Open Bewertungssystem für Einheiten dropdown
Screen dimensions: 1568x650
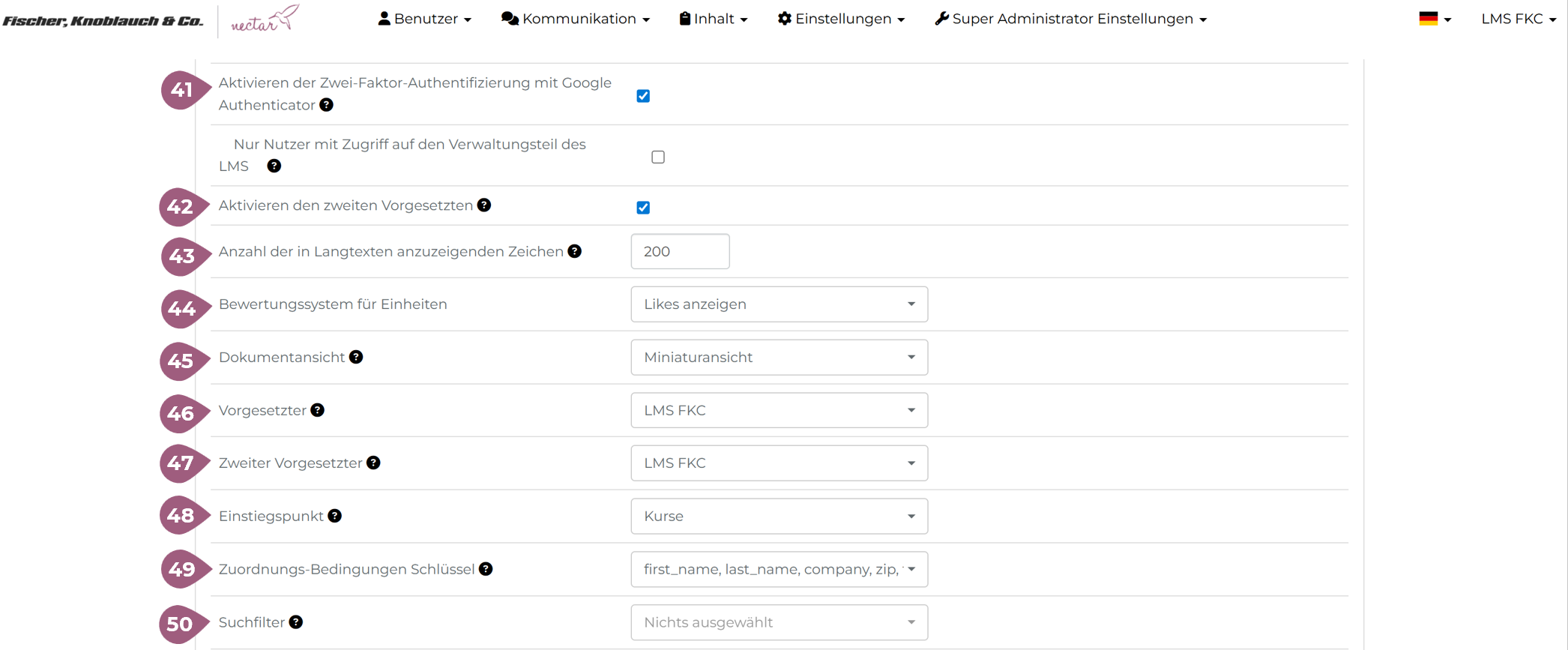pyautogui.click(x=779, y=304)
